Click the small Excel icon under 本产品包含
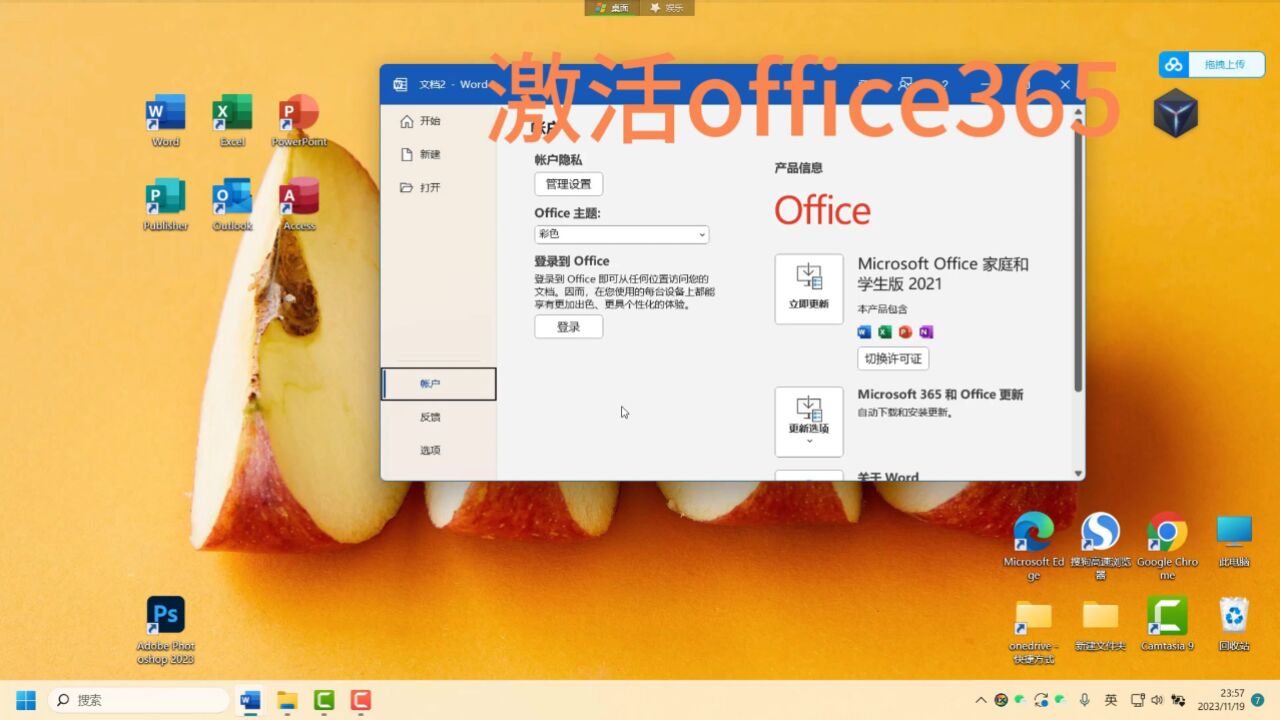 pyautogui.click(x=885, y=332)
